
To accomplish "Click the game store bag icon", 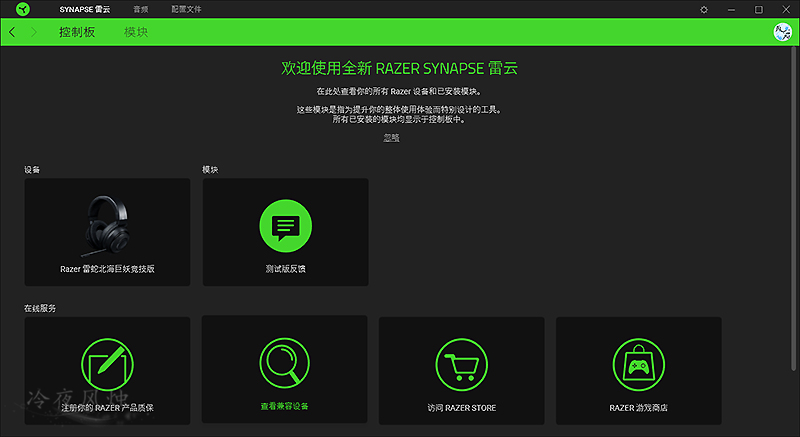I will coord(639,365).
